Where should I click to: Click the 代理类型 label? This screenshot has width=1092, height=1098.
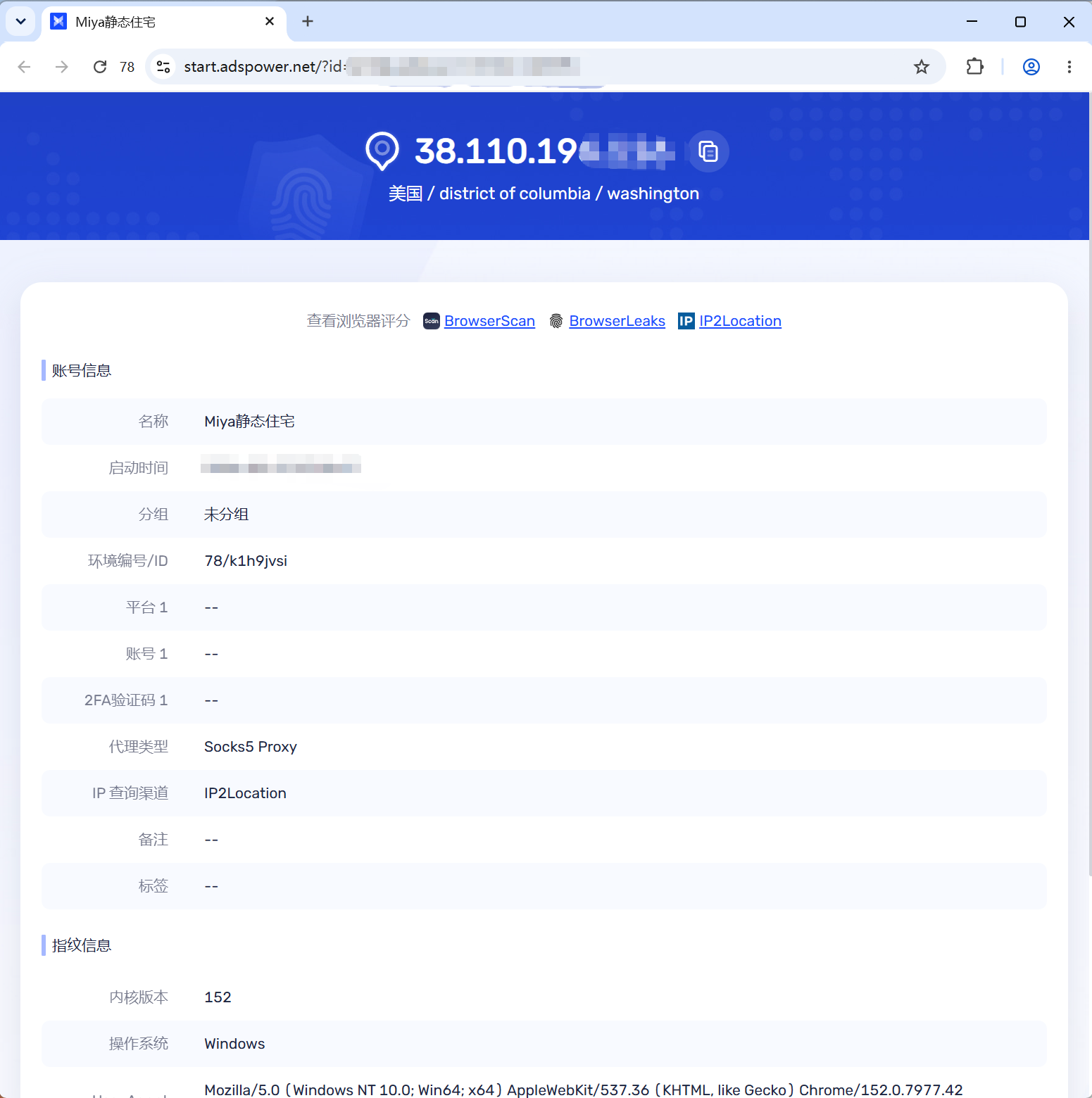pyautogui.click(x=138, y=747)
